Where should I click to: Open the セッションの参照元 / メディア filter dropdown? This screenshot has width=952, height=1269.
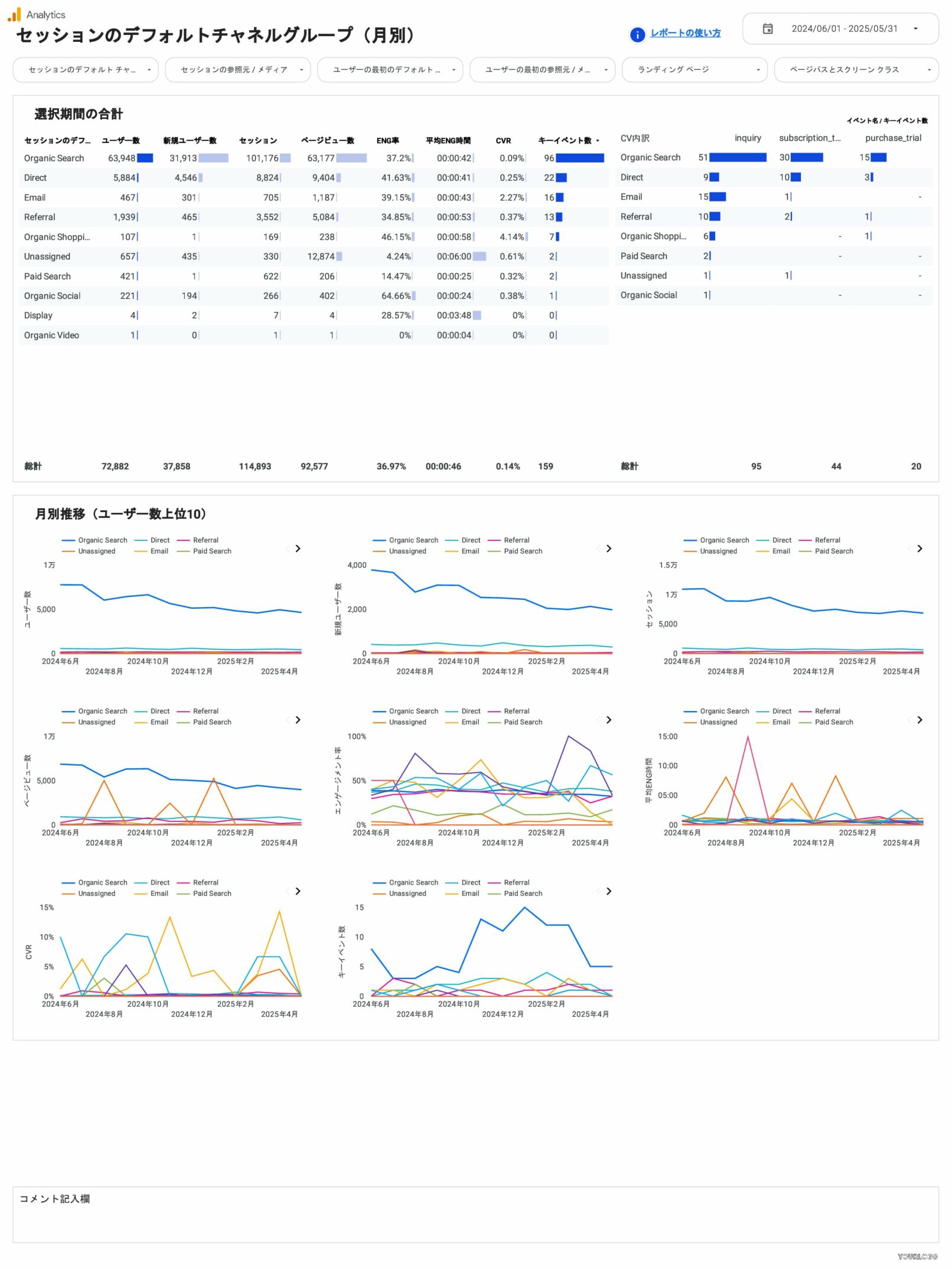(x=237, y=70)
